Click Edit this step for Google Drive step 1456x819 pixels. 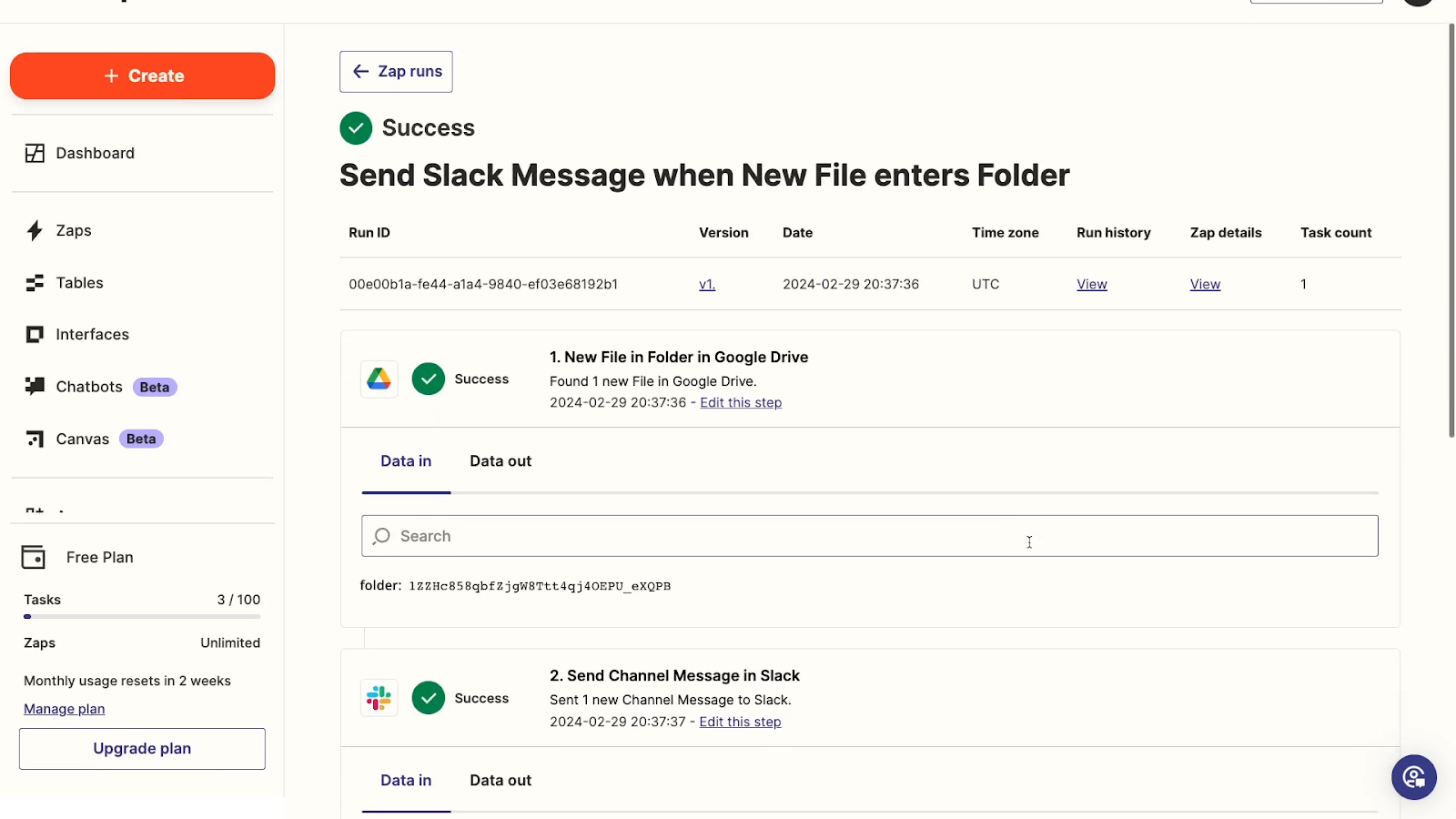pyautogui.click(x=741, y=402)
